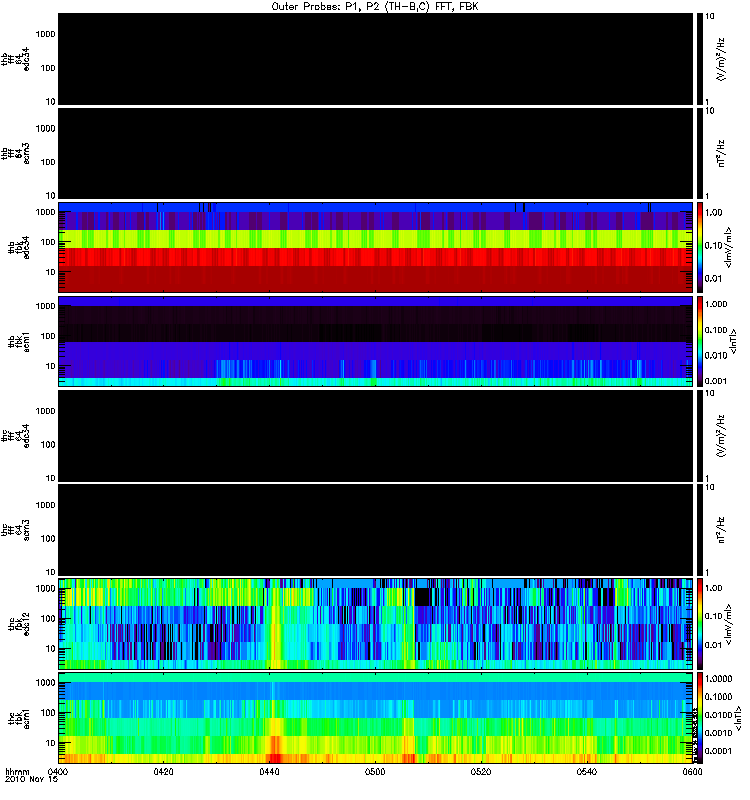This screenshot has height=800, width=750.
Task: Click the empty black thc fff 64 scm3 spectrogram
Action: click(x=375, y=530)
